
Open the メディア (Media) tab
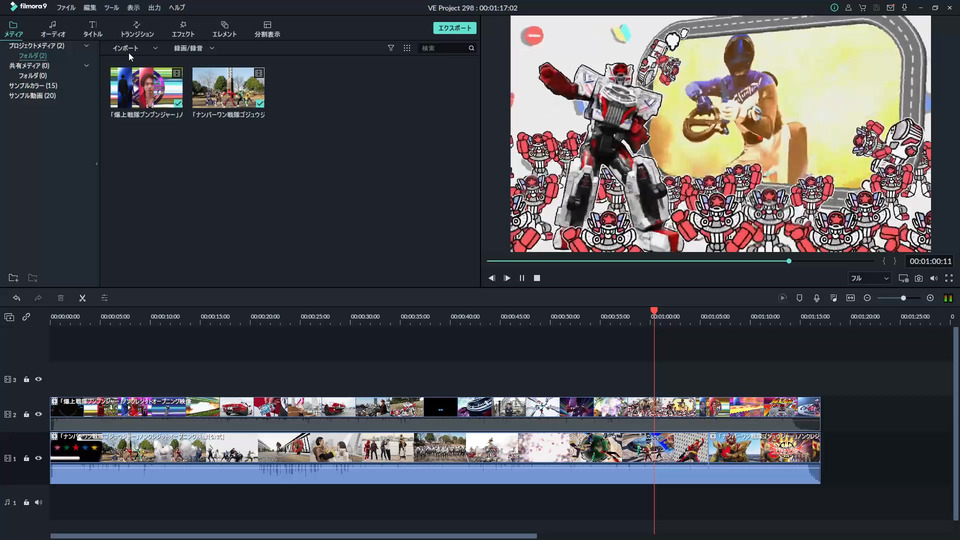13,29
